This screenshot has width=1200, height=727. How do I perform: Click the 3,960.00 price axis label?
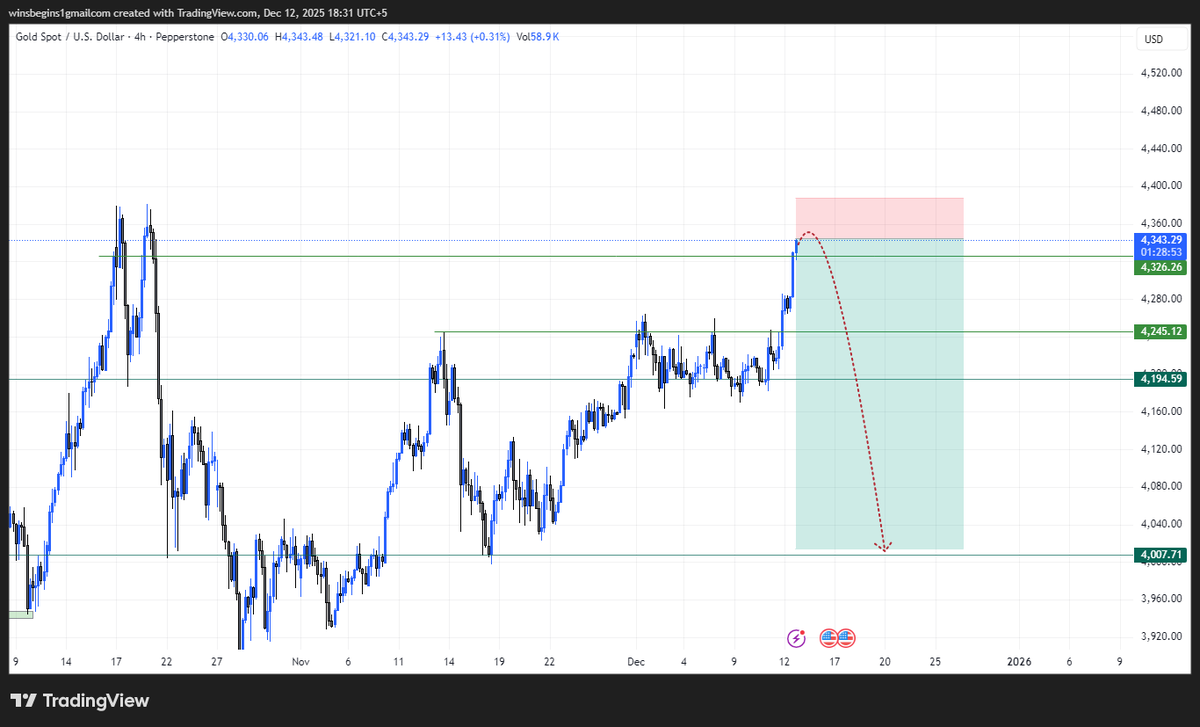[x=1161, y=599]
